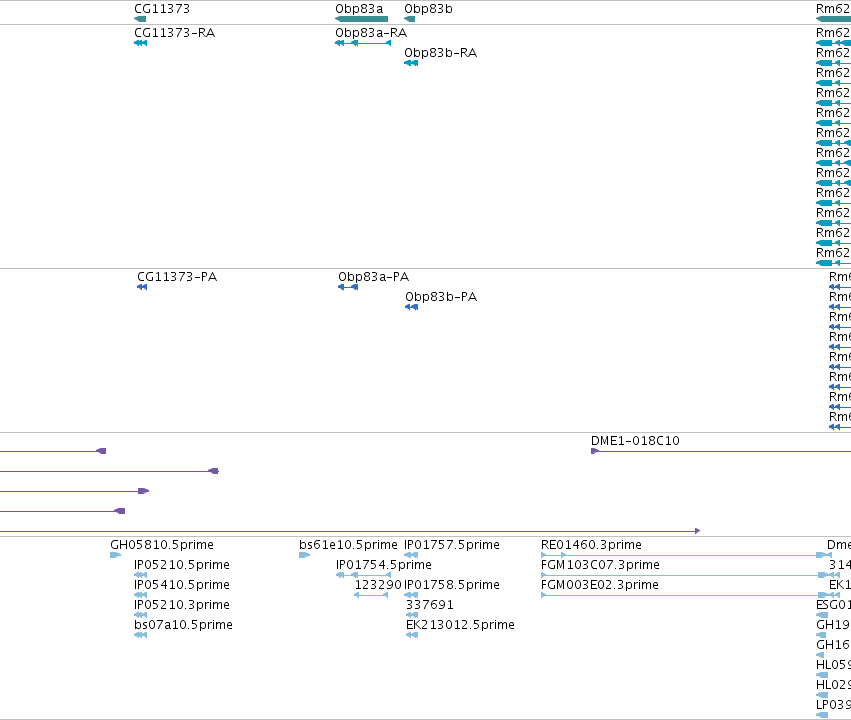Select the FGM103C07.3prime EST label
Viewport: 851px width, 720px height.
(600, 565)
